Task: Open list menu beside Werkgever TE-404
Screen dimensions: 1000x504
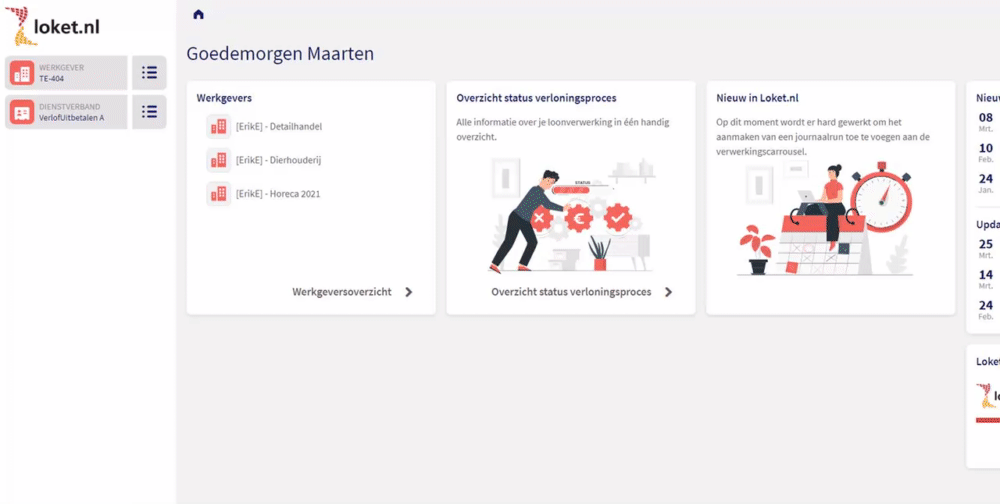Action: click(x=149, y=73)
